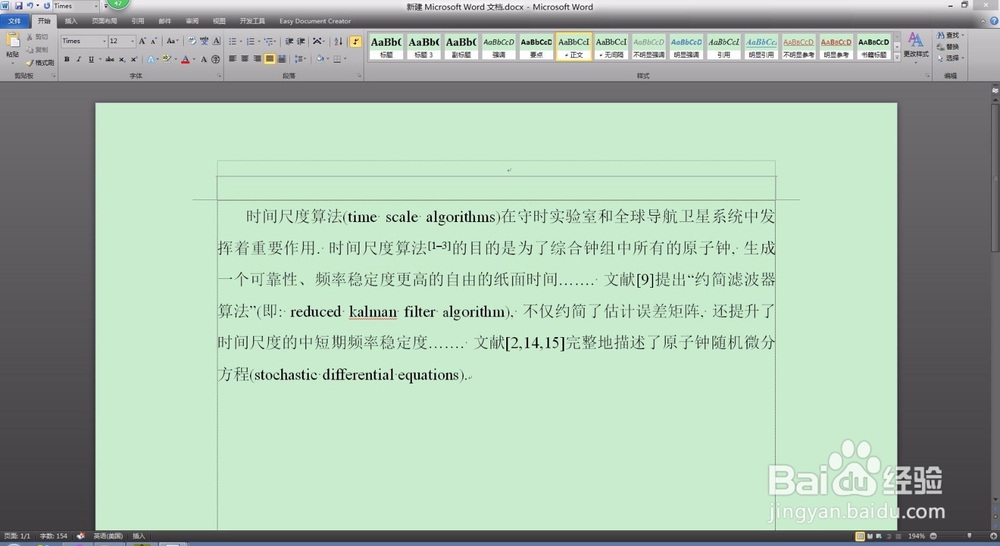Save the document from the quick access toolbar
The height and width of the screenshot is (546, 1000).
point(18,6)
